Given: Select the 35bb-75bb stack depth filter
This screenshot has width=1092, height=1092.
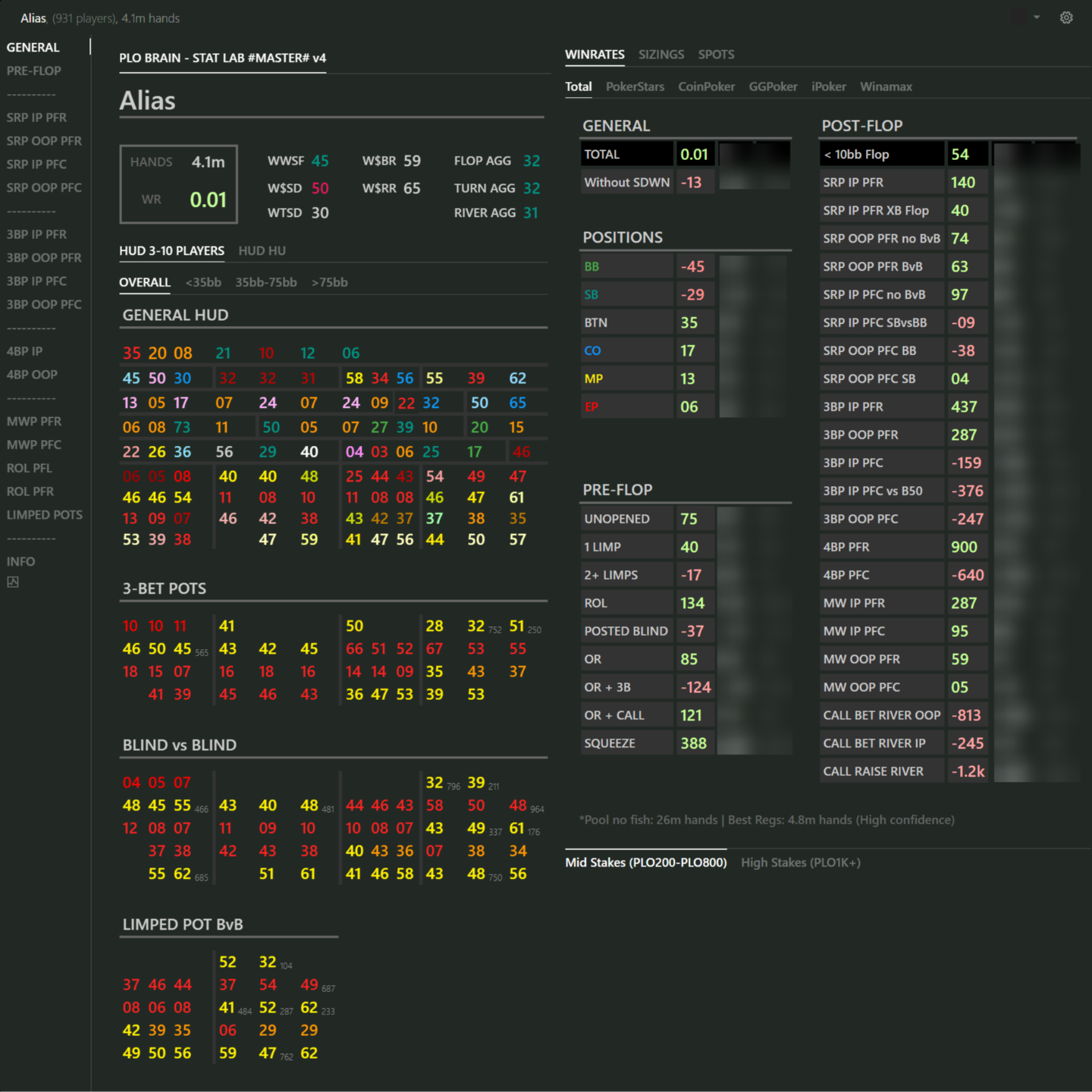Looking at the screenshot, I should tap(265, 281).
